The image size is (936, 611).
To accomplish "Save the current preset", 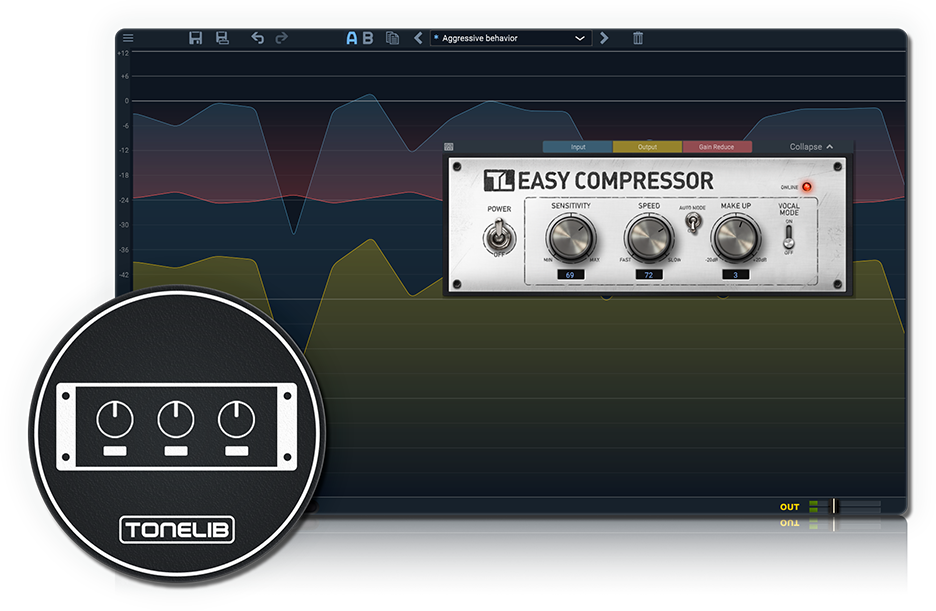I will coord(195,38).
